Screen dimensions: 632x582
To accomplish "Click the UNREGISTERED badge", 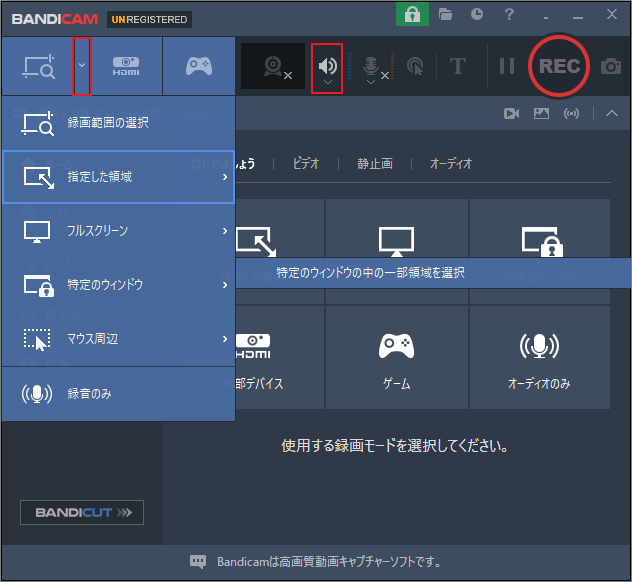I will click(149, 19).
